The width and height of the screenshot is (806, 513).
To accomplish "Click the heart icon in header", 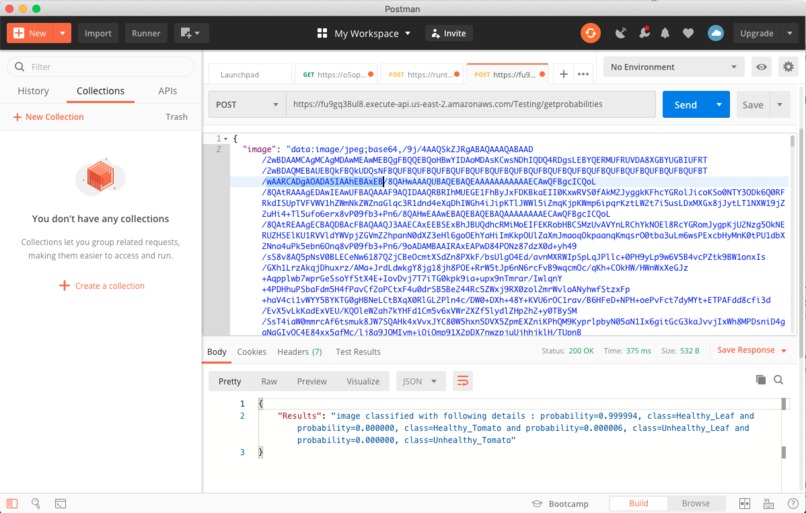I will [688, 33].
